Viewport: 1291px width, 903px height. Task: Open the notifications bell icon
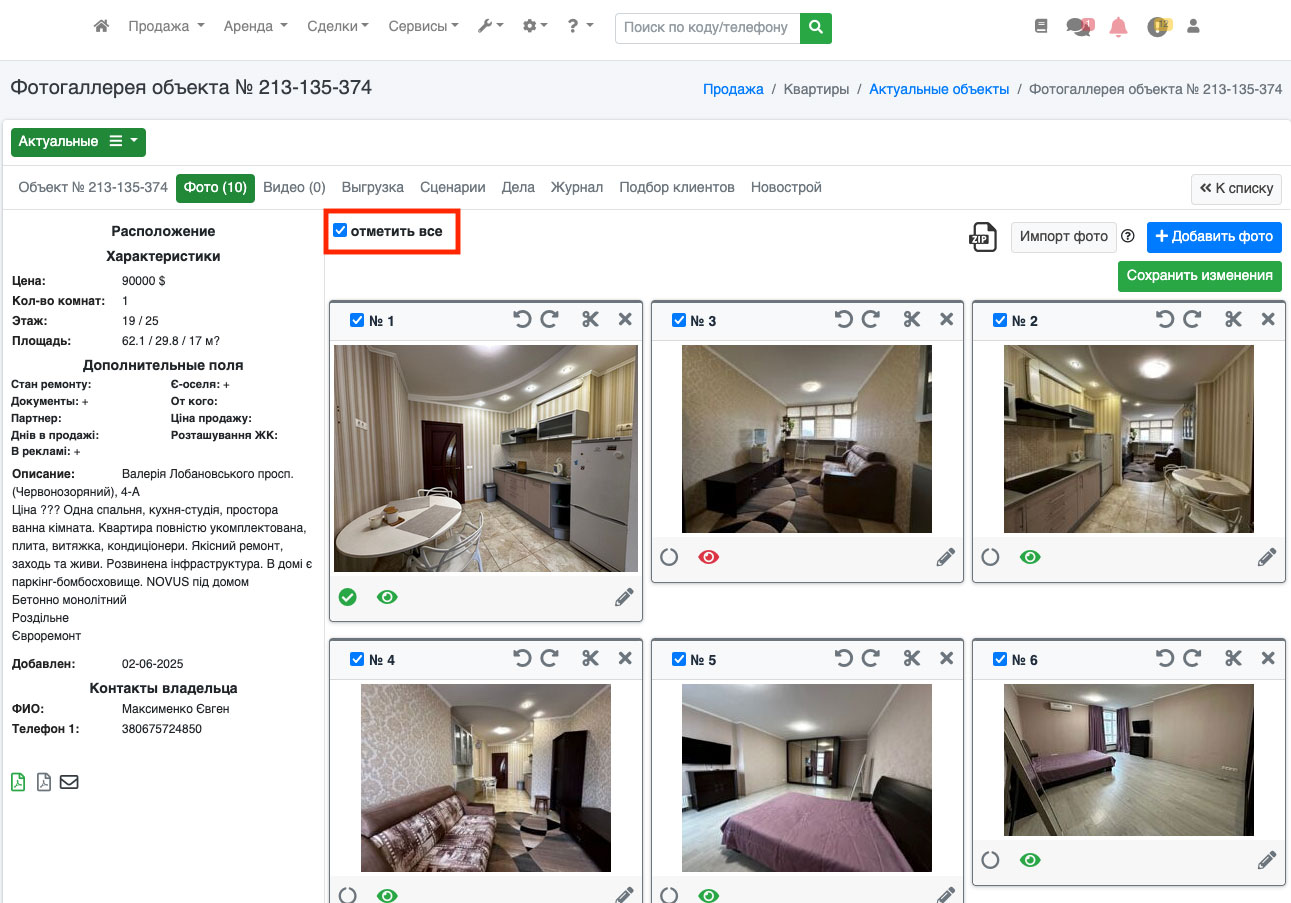[x=1118, y=27]
